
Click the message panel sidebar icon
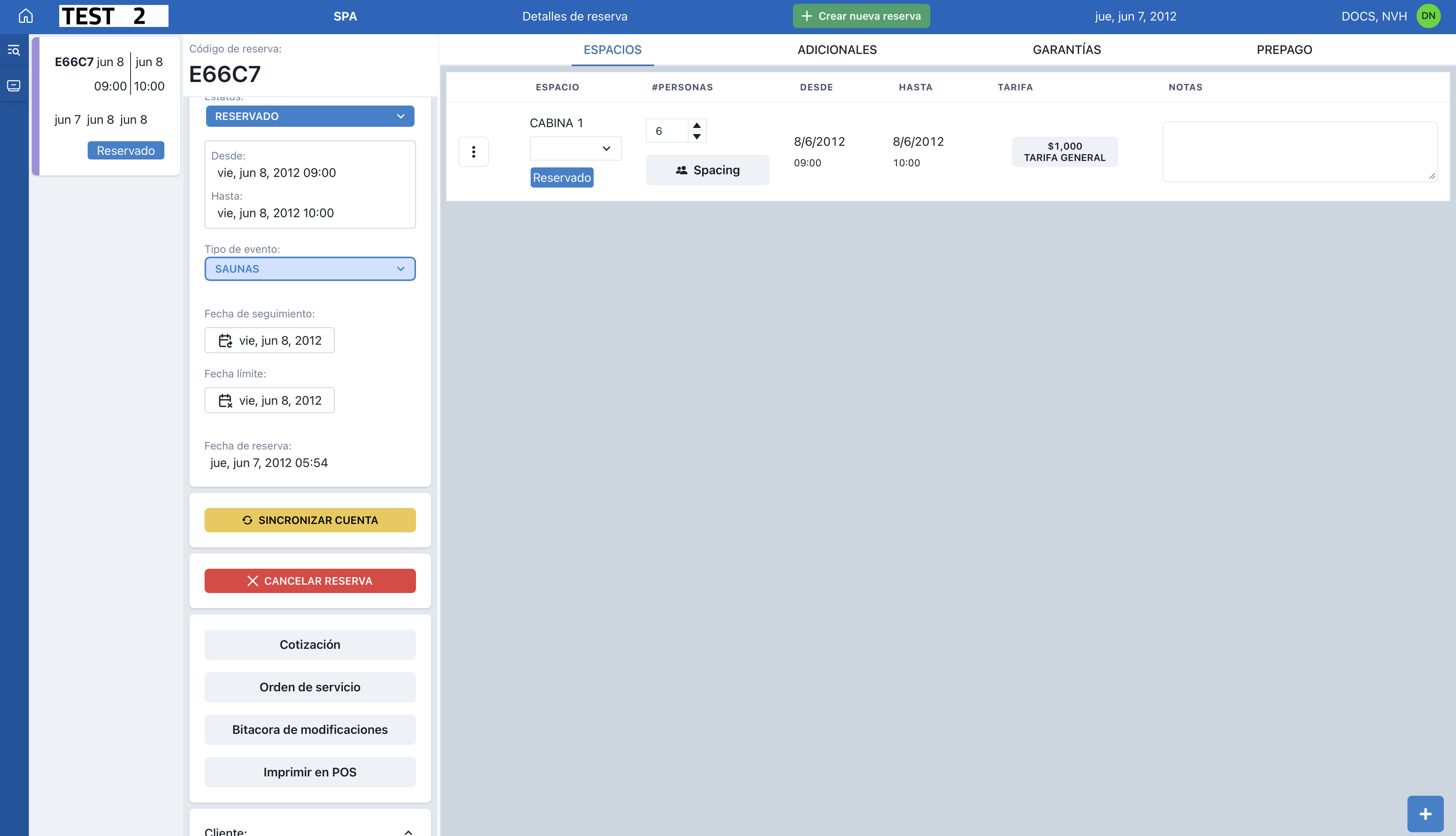(14, 86)
